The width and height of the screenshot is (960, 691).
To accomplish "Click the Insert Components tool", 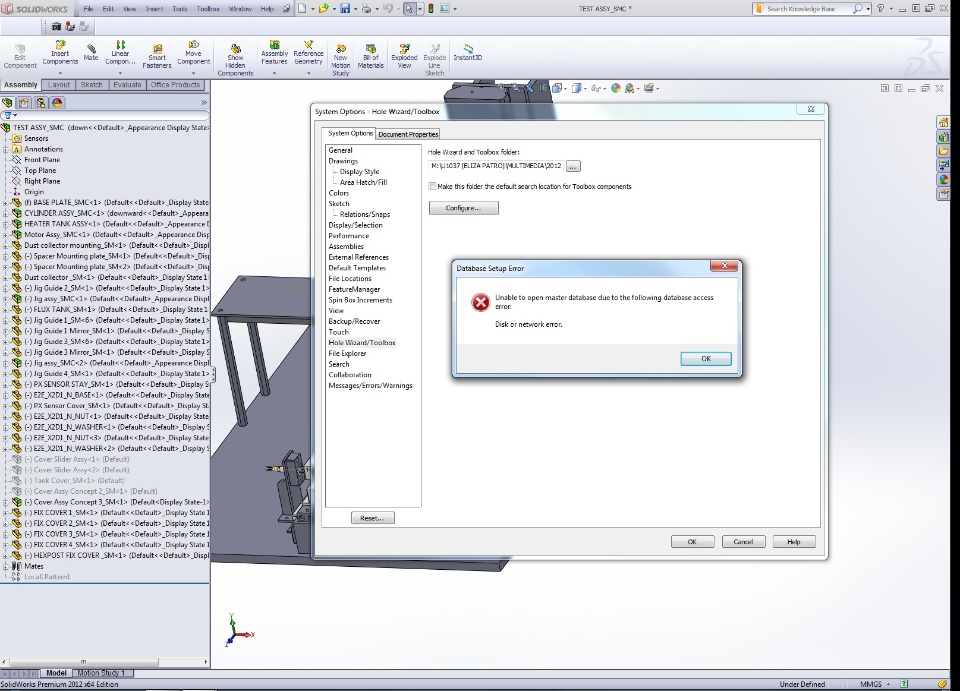I will [60, 53].
